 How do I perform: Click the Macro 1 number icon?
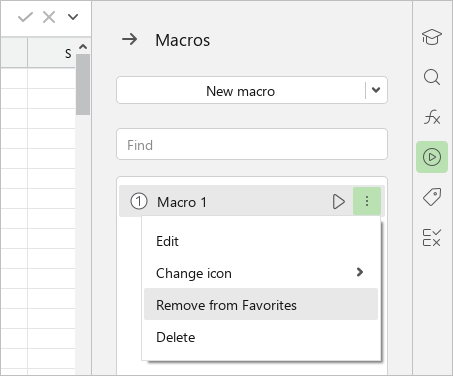tap(139, 202)
